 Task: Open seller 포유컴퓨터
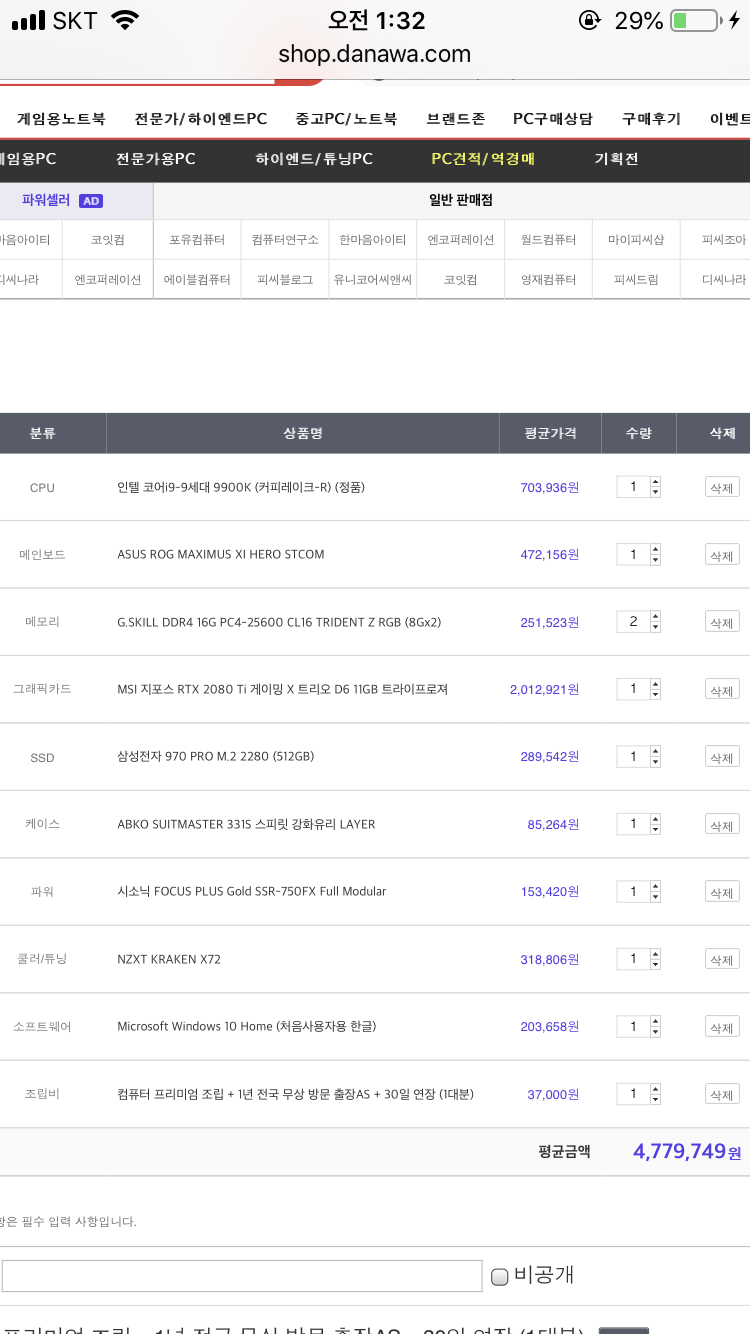tap(197, 240)
